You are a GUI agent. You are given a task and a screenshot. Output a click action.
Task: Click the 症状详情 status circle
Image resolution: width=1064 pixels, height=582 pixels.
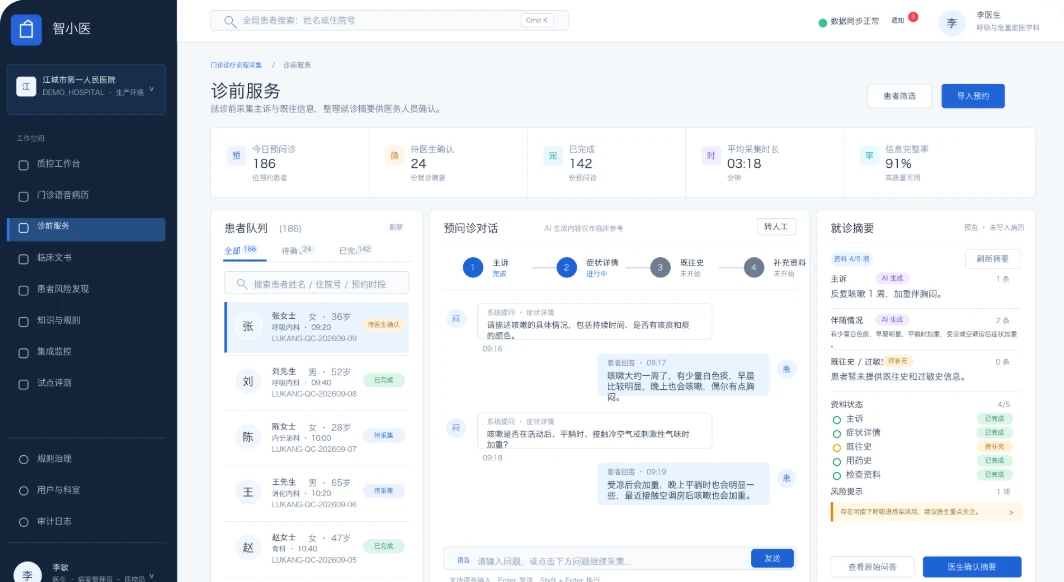[837, 433]
